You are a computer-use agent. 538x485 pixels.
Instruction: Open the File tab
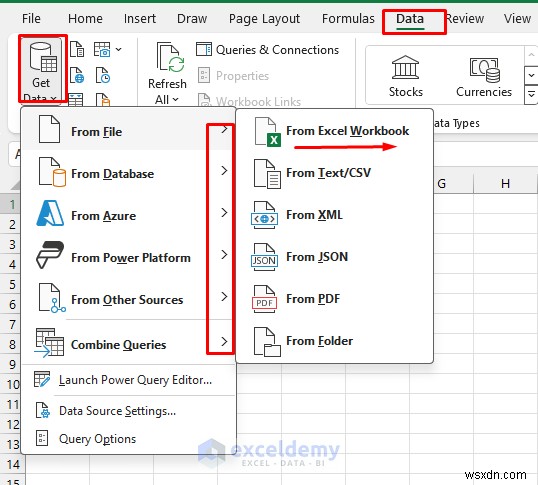coord(31,19)
